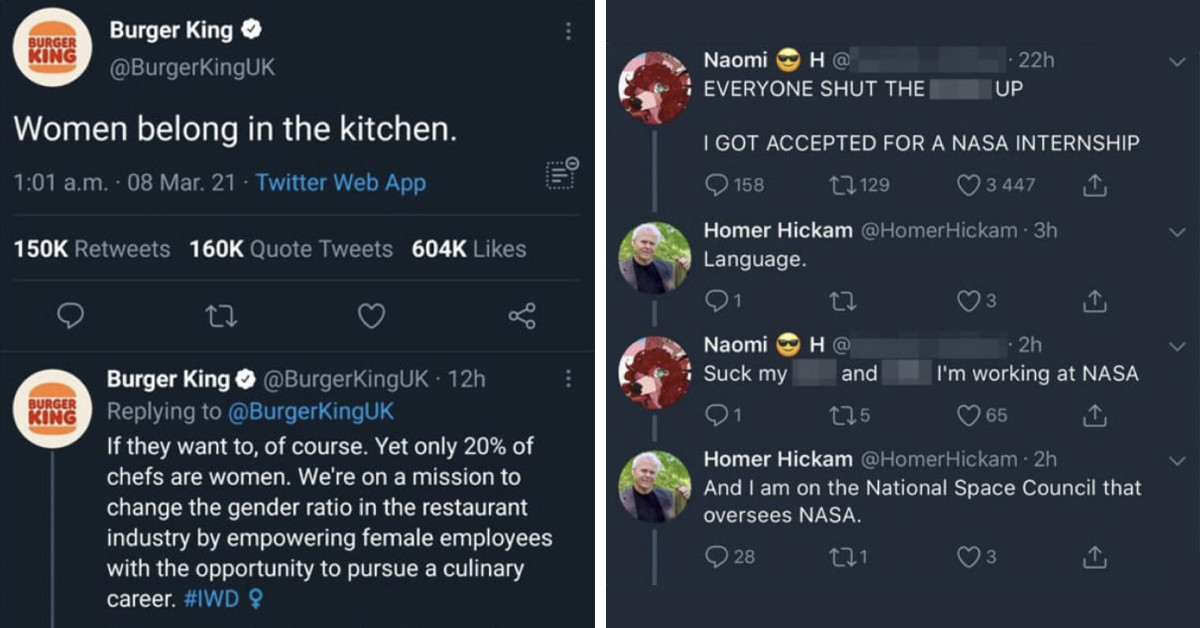Expand options chevron on Naomi's internship tweet
Viewport: 1200px width, 628px height.
(x=1176, y=60)
